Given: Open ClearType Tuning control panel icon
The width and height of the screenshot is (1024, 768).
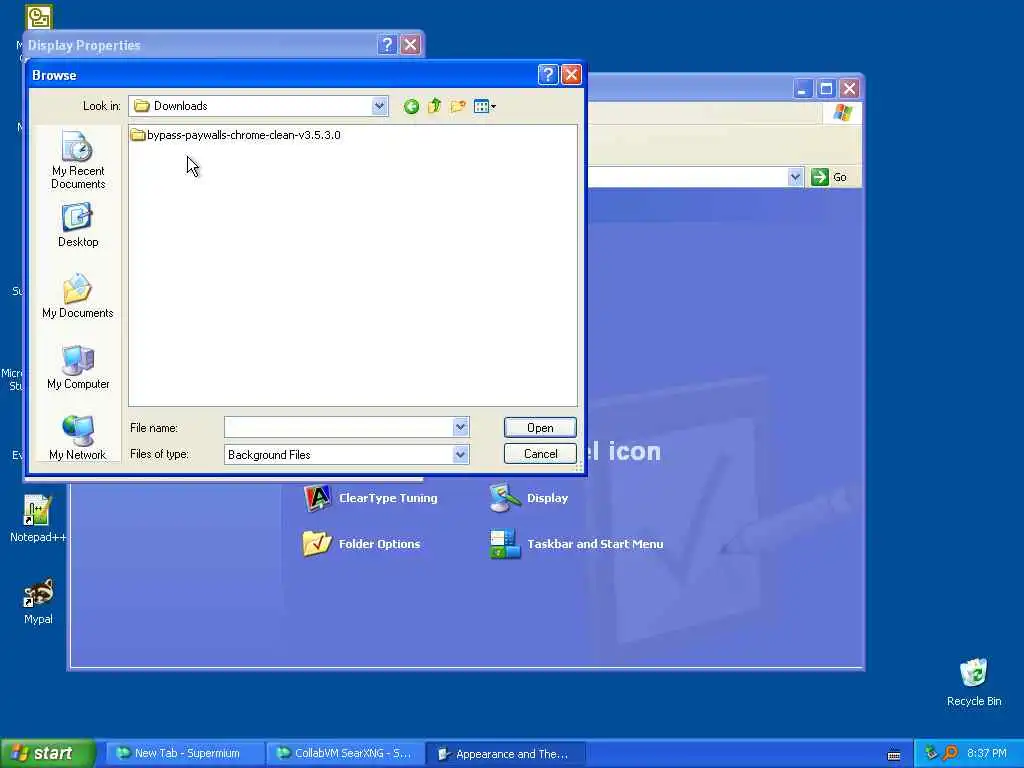Looking at the screenshot, I should 370,498.
